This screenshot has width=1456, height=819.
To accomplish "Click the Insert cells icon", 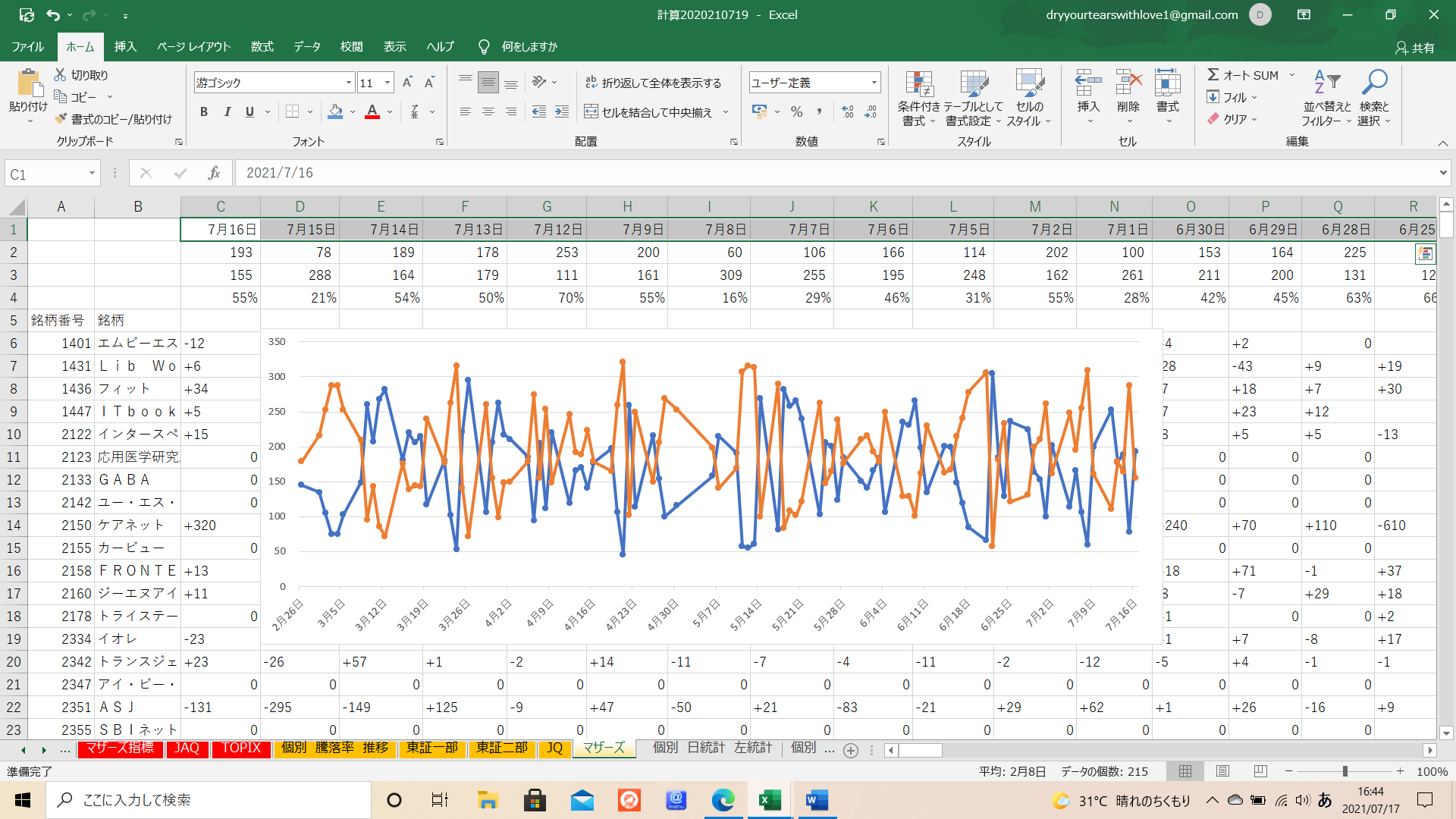I will (x=1088, y=83).
